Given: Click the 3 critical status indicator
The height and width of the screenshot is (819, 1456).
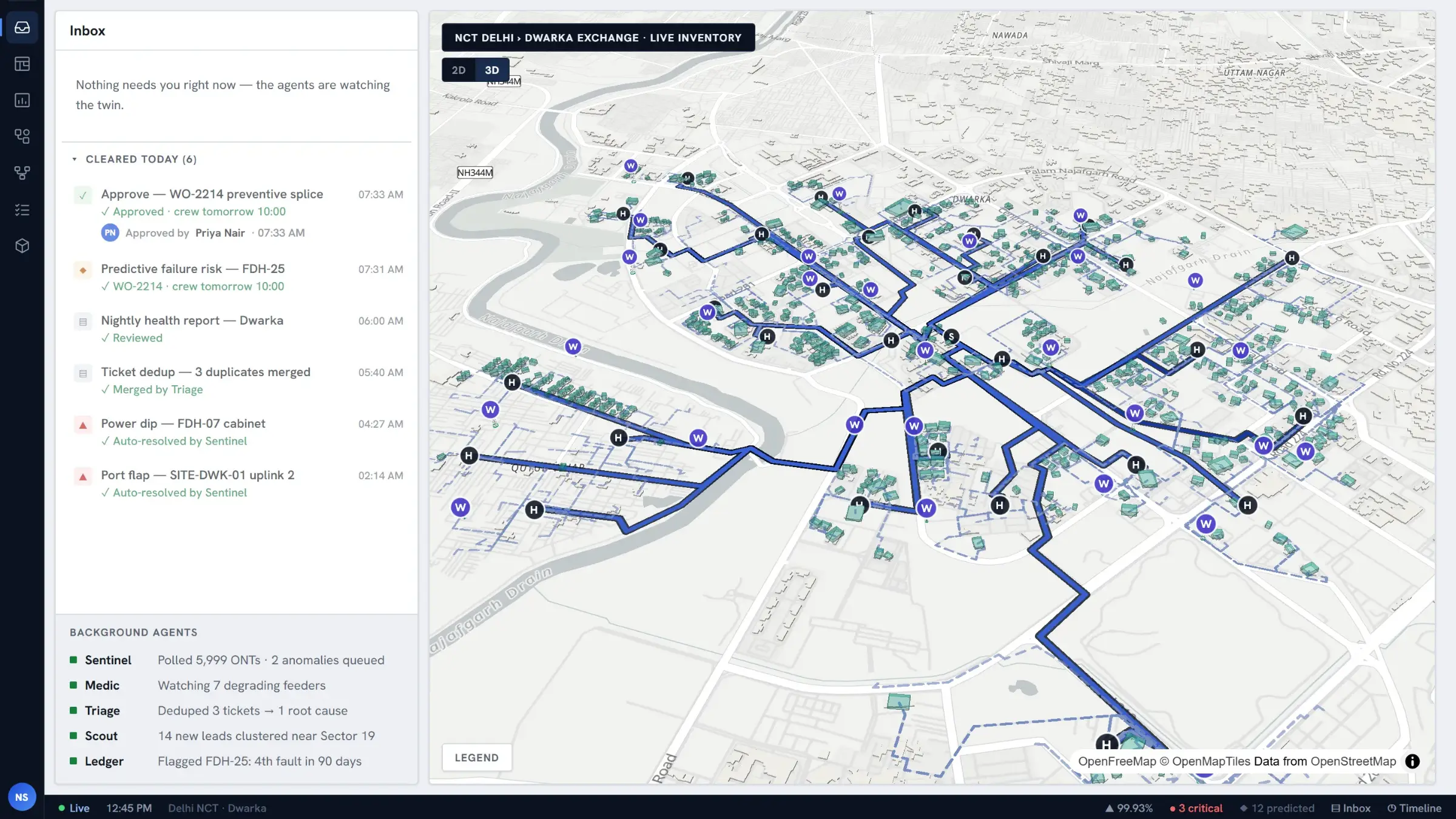Looking at the screenshot, I should point(1196,808).
